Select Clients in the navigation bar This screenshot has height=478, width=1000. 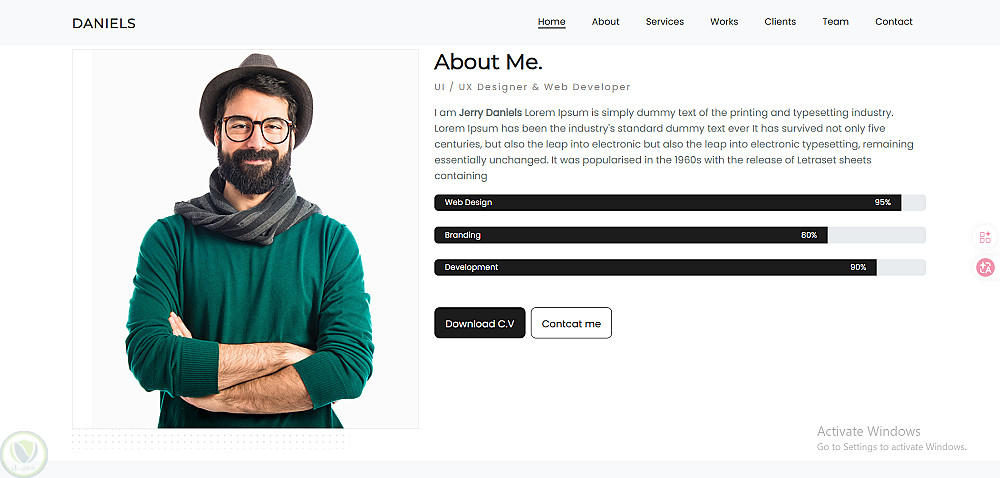(x=780, y=22)
